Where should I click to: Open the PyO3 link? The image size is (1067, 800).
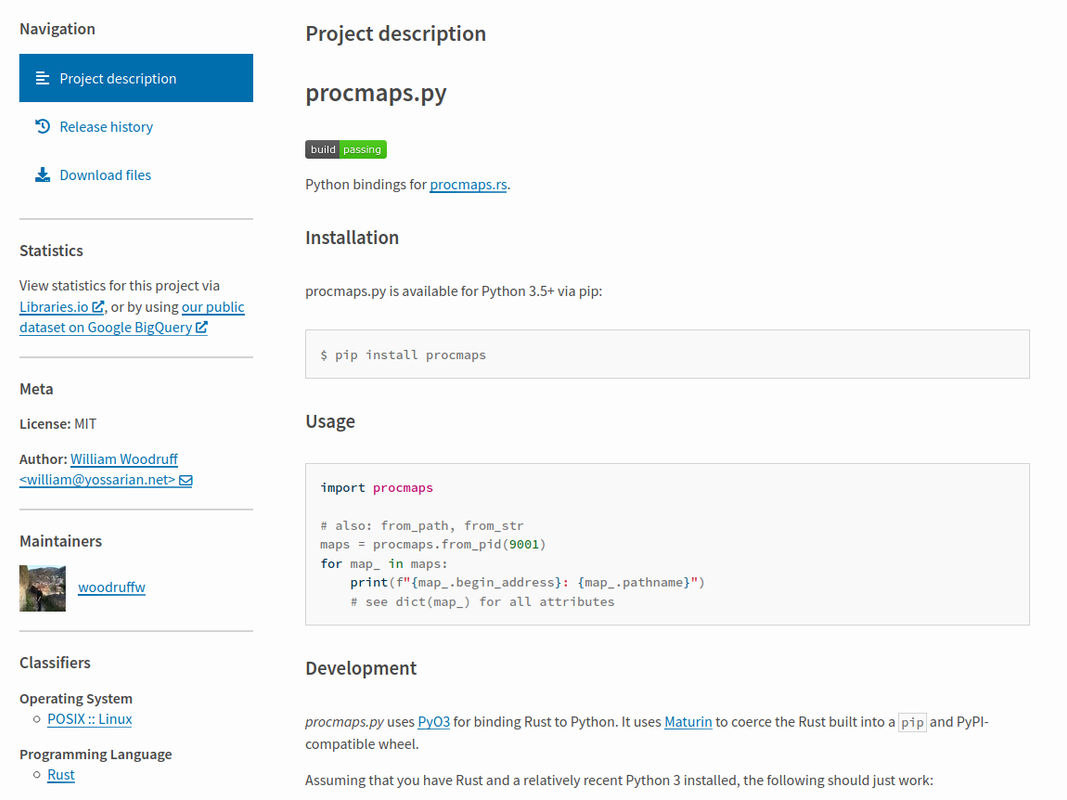tap(433, 722)
